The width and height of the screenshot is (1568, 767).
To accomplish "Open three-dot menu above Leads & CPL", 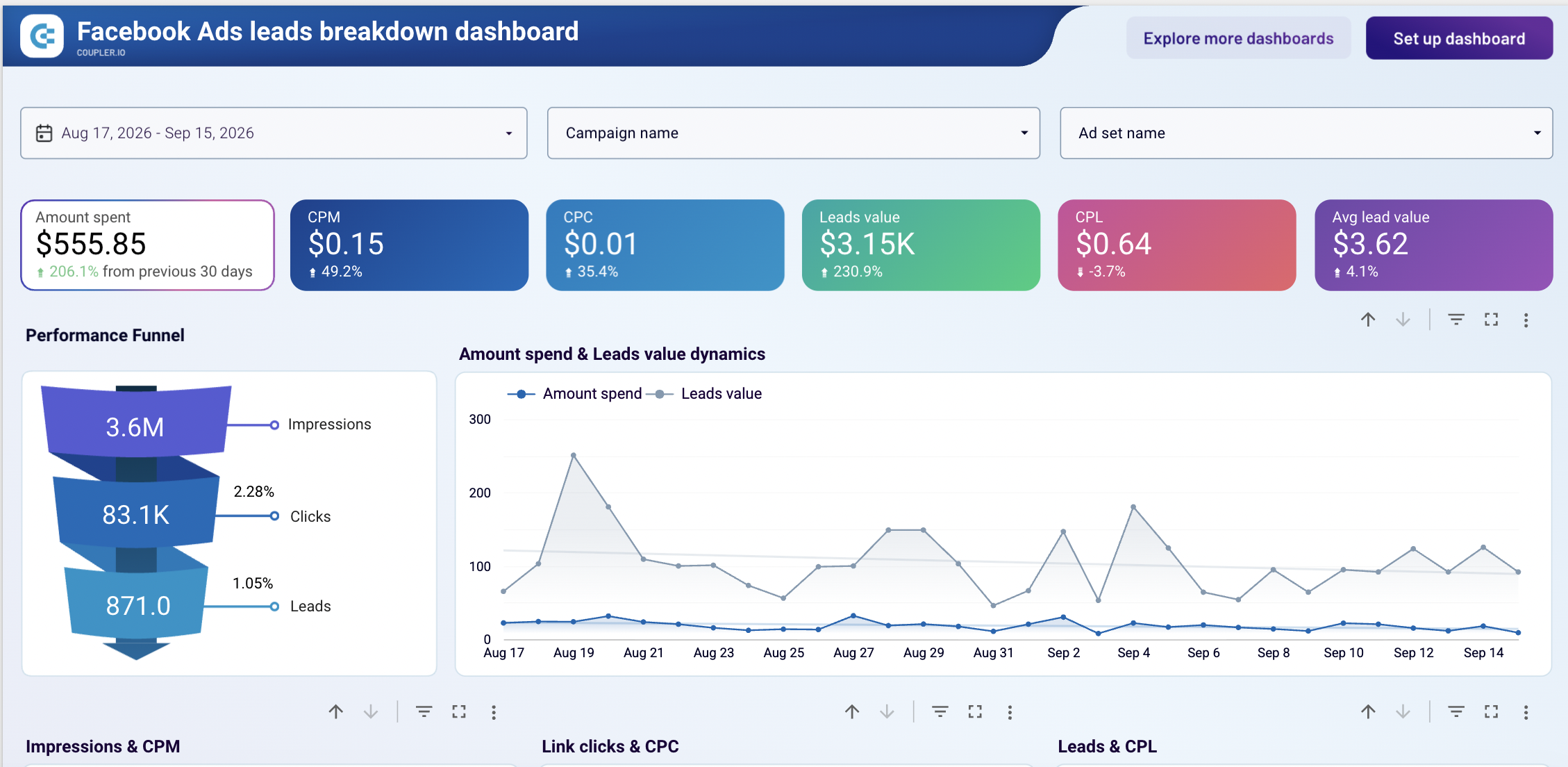I will coord(1526,712).
